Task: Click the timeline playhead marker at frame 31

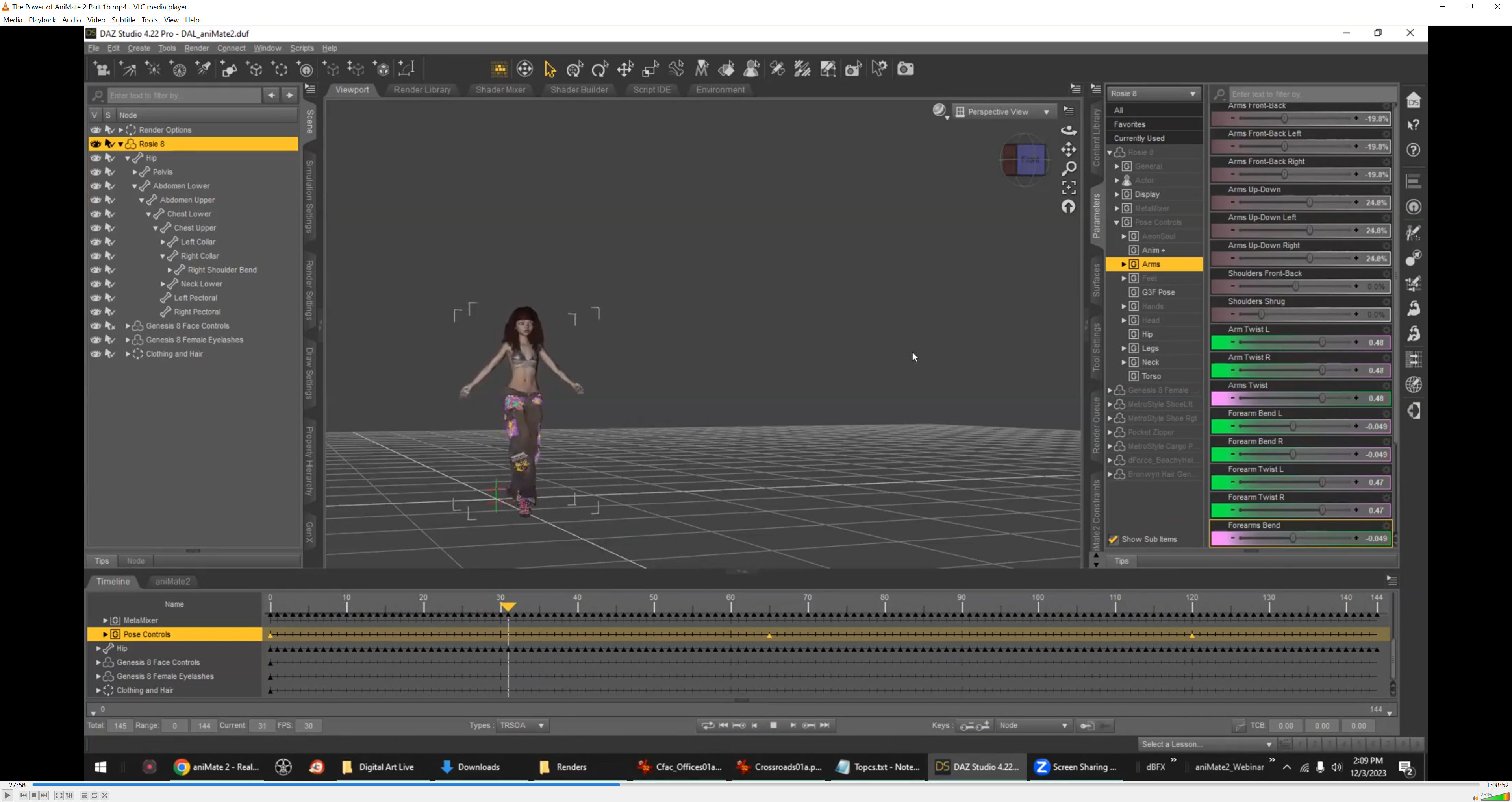Action: click(508, 607)
